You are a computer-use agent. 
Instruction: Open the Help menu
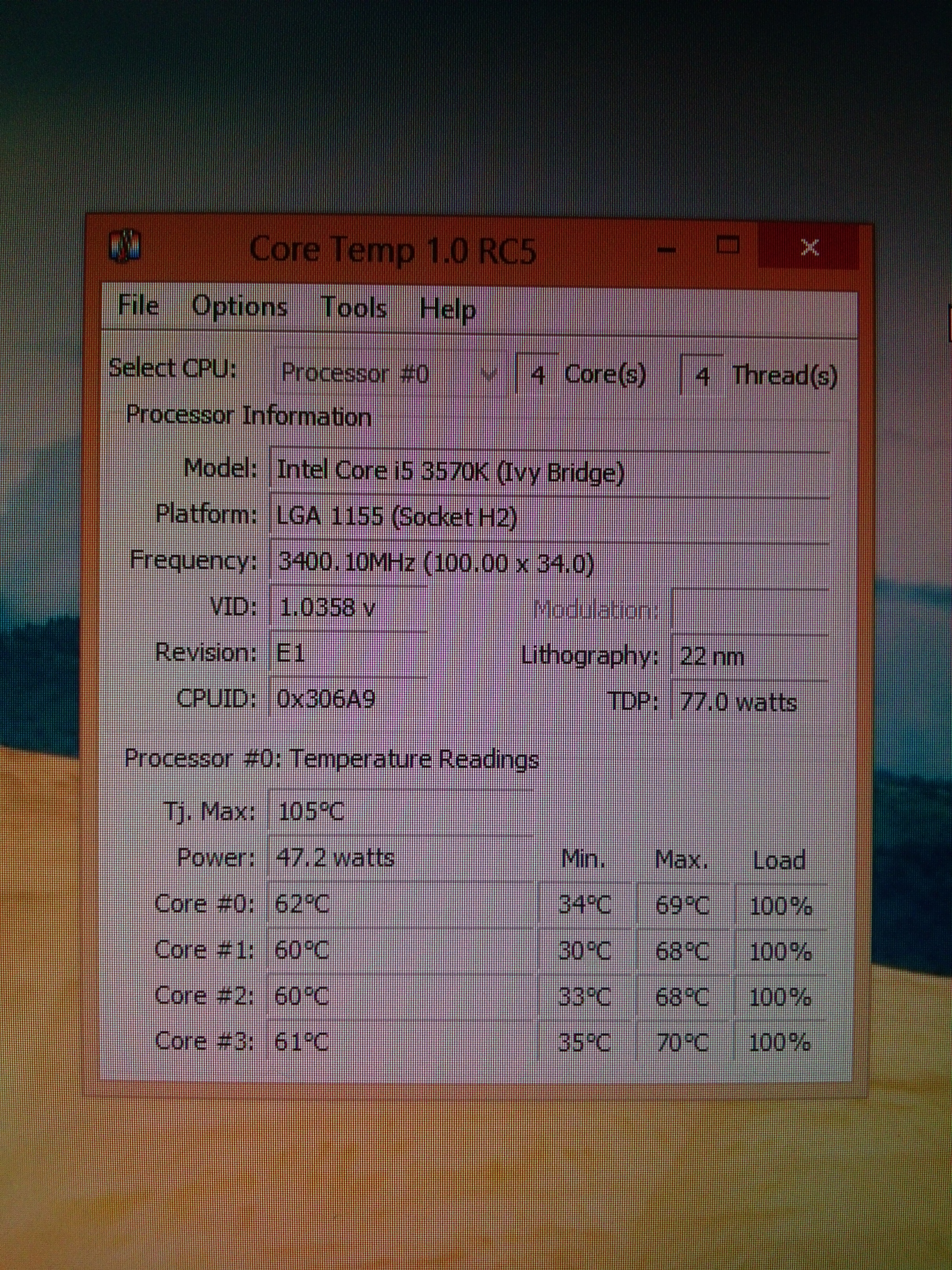click(x=448, y=310)
